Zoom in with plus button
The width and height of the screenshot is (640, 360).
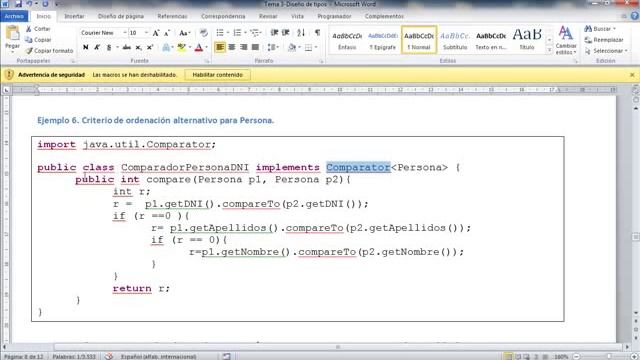tap(634, 356)
